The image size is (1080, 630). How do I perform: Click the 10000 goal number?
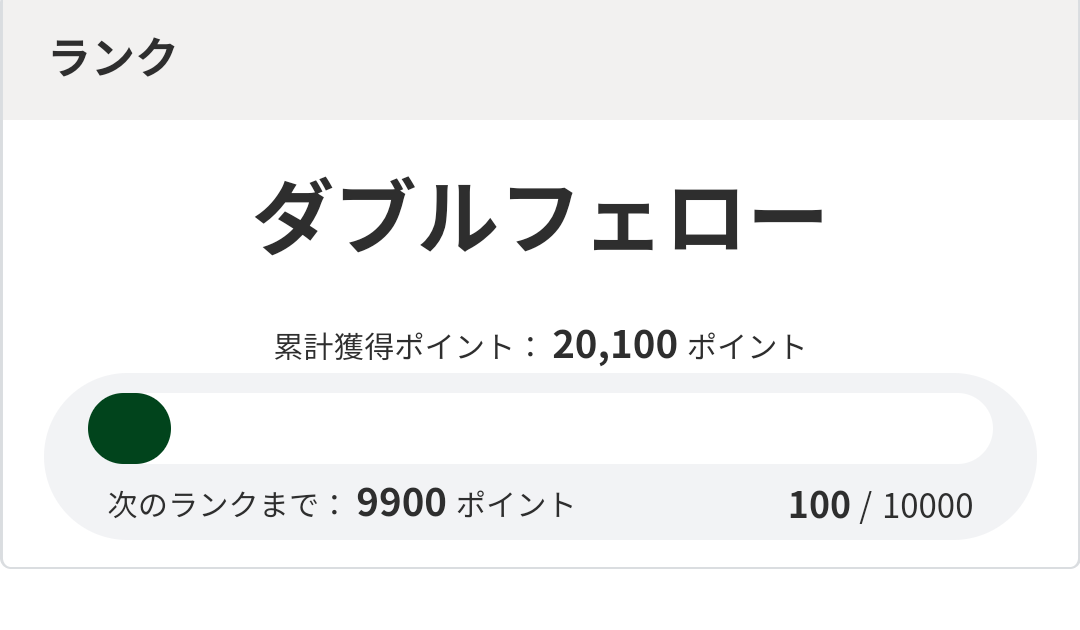pyautogui.click(x=927, y=507)
